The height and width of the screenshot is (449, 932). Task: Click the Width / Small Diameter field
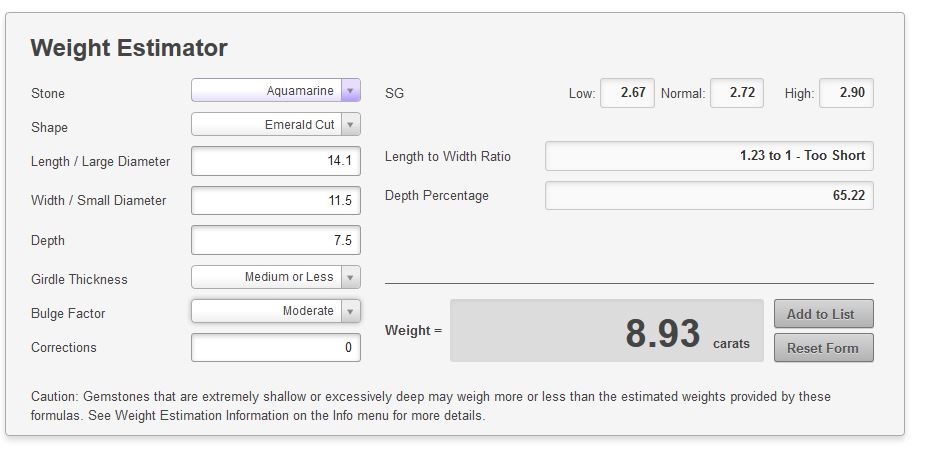pyautogui.click(x=276, y=200)
